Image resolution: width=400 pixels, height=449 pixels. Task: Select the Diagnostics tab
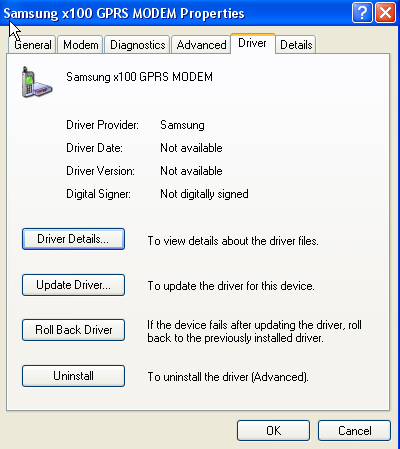137,45
